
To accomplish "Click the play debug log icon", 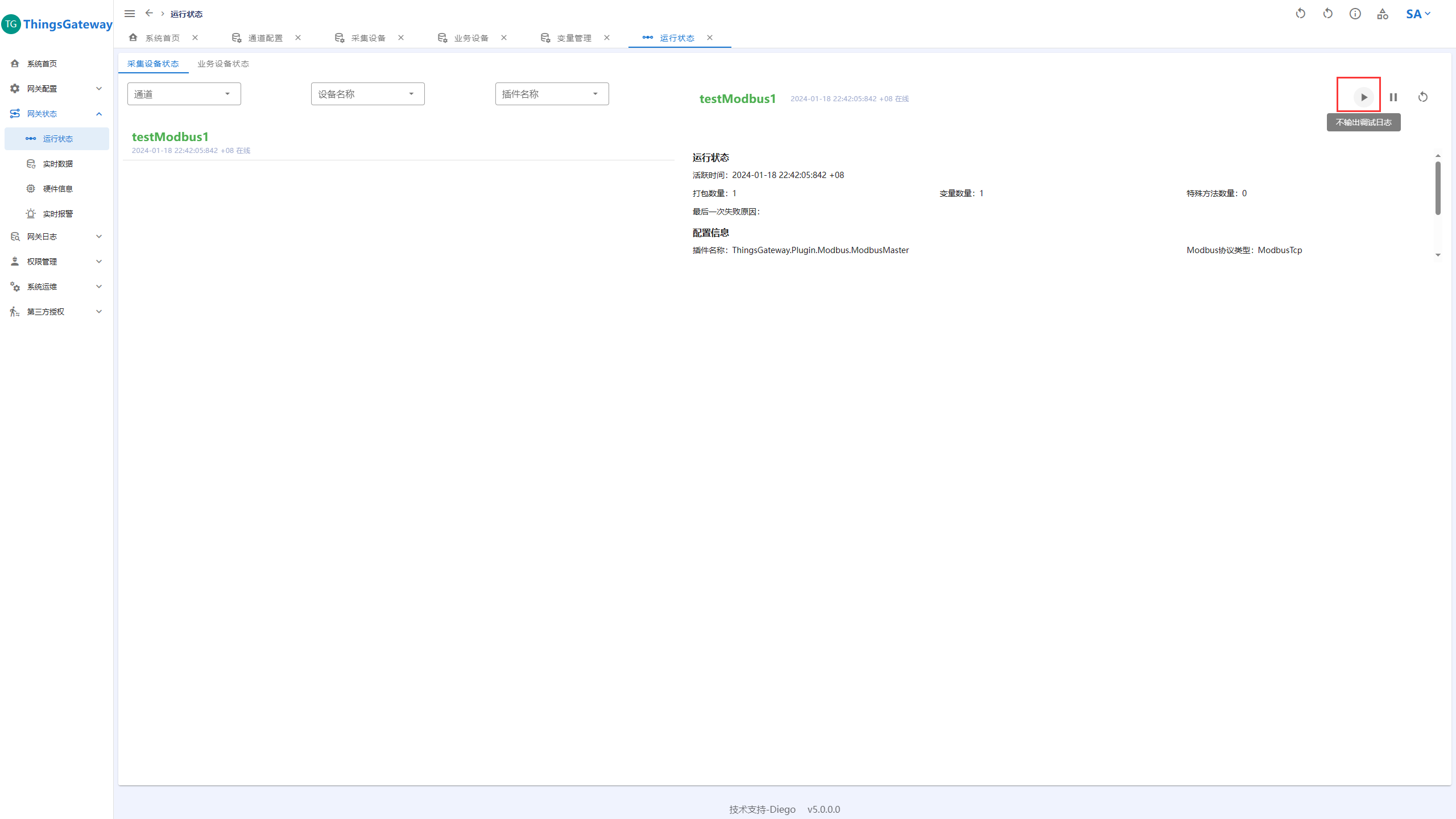I will tap(1363, 97).
